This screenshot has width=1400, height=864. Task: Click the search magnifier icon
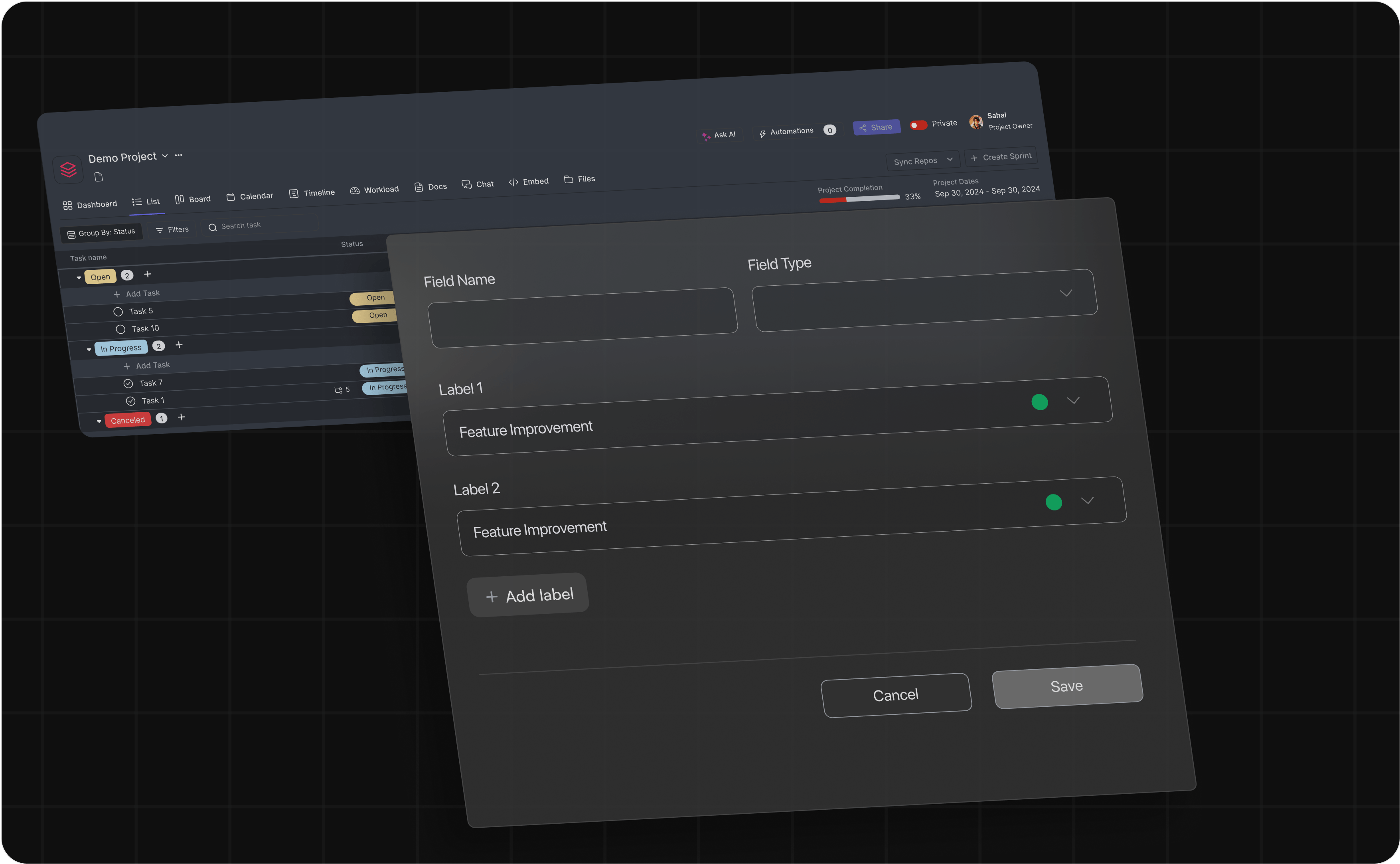(x=213, y=227)
